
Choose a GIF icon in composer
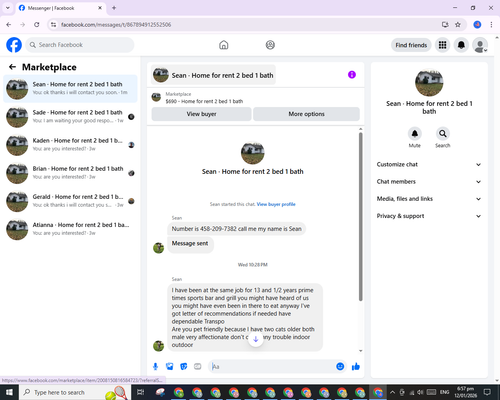(198, 367)
